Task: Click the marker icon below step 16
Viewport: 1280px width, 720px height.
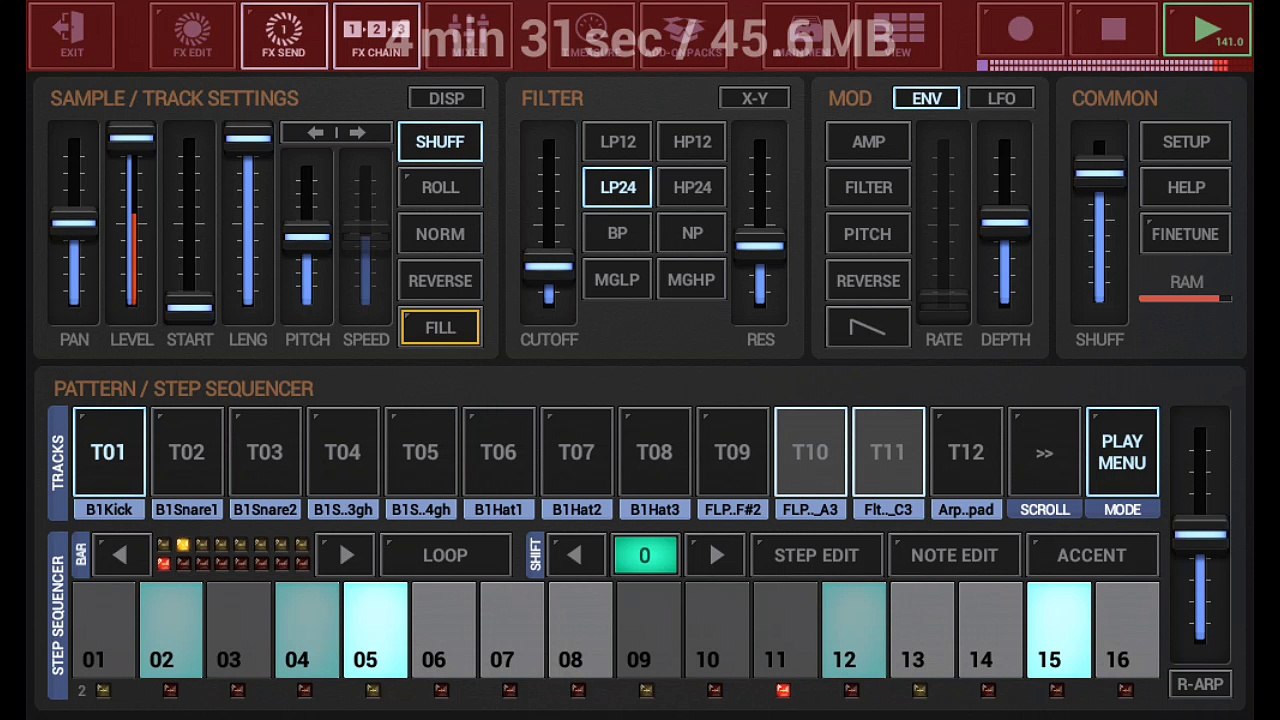Action: (x=1124, y=690)
